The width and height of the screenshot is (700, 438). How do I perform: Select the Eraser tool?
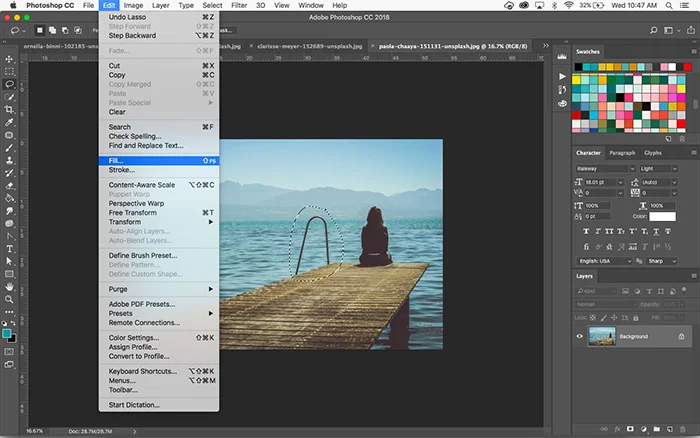pyautogui.click(x=9, y=185)
